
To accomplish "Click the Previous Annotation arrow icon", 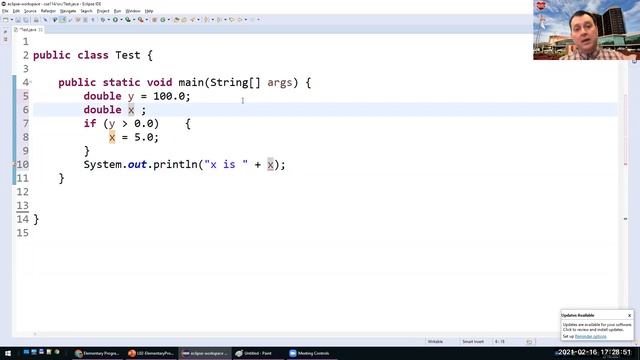I will point(218,20).
